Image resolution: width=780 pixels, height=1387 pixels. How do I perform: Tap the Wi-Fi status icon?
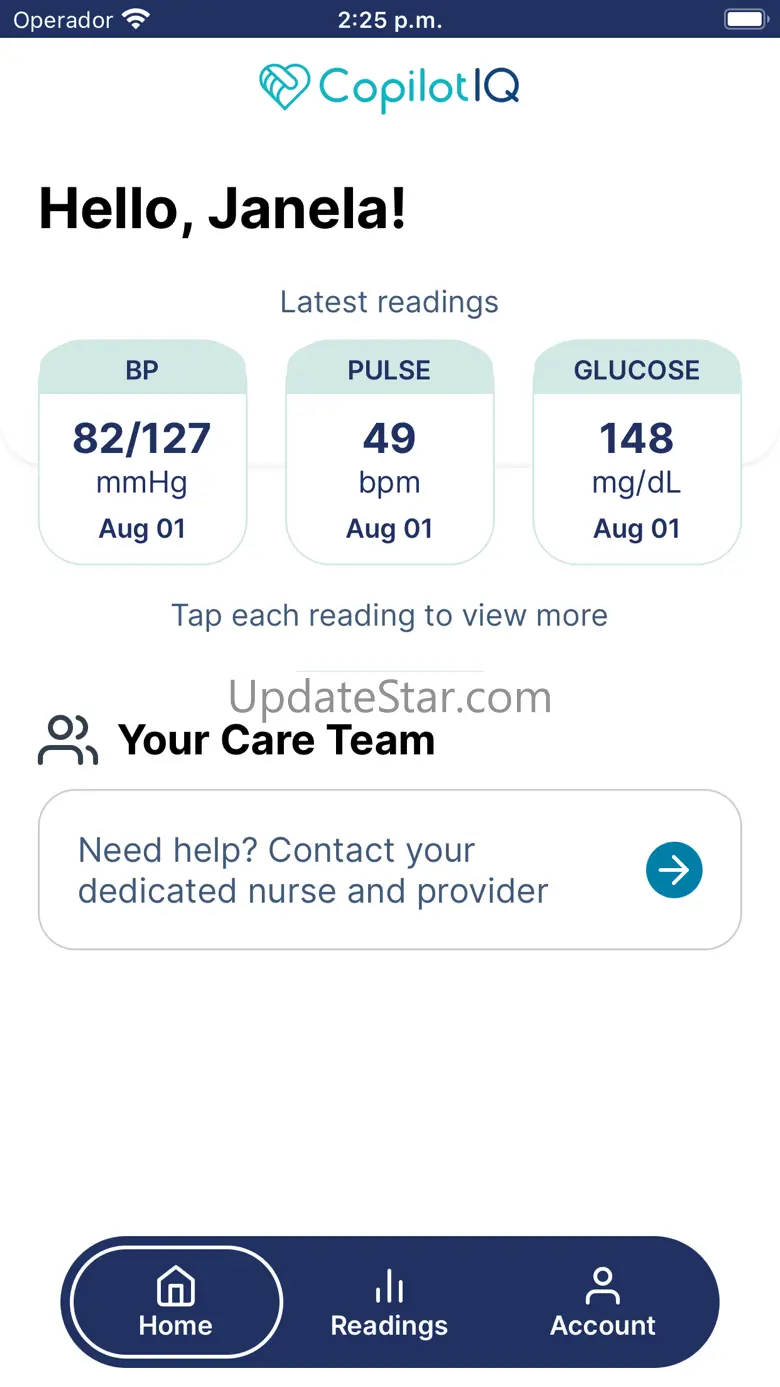click(x=135, y=19)
